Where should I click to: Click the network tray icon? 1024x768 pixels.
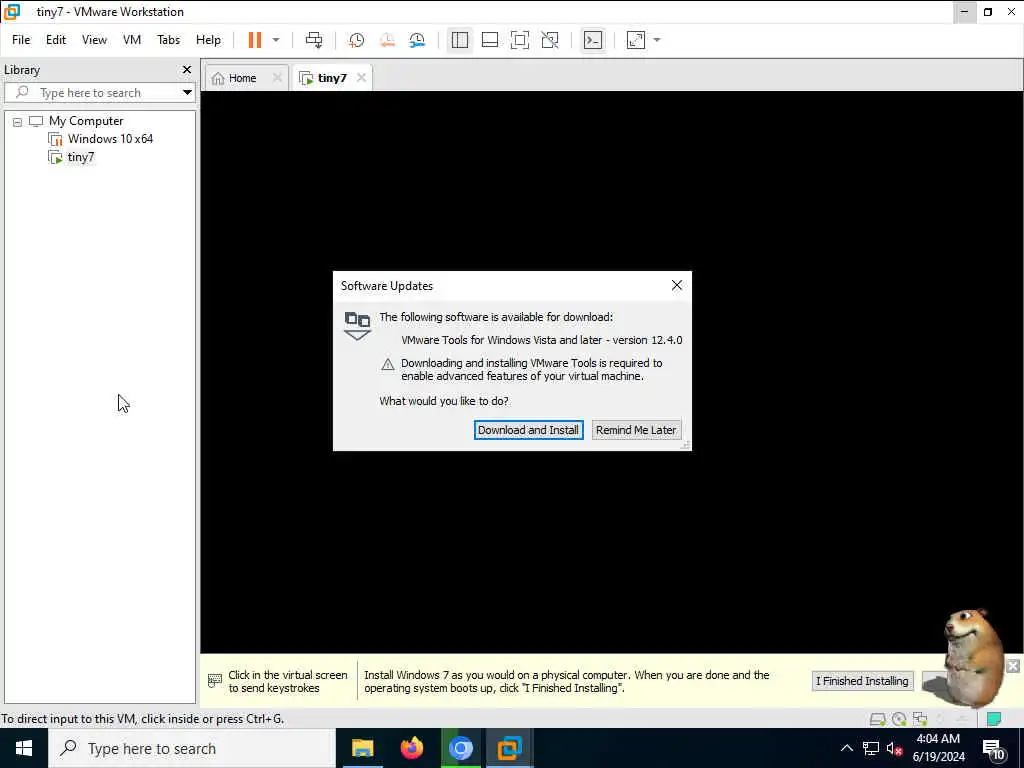click(x=871, y=748)
